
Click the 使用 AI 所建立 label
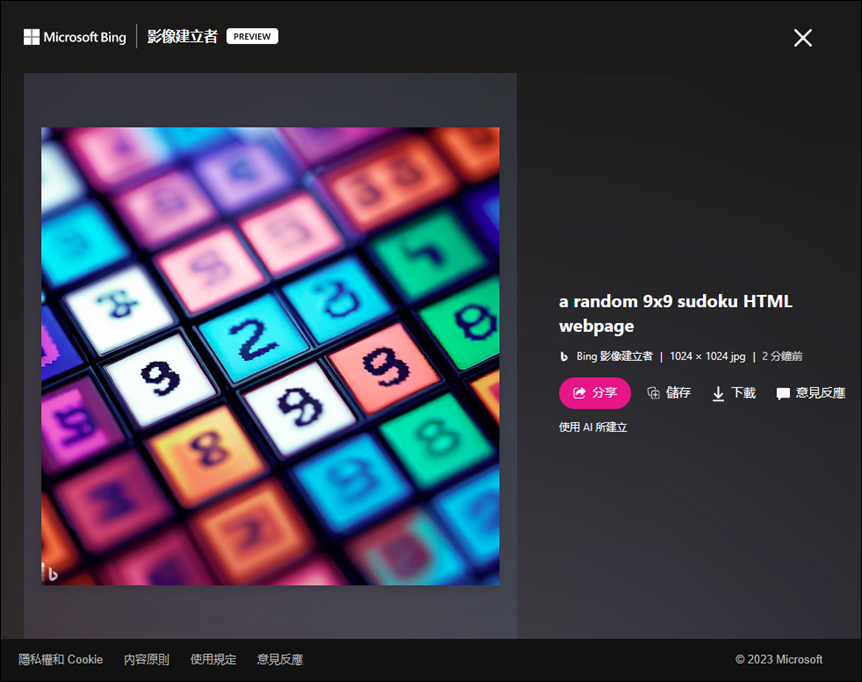pos(593,427)
